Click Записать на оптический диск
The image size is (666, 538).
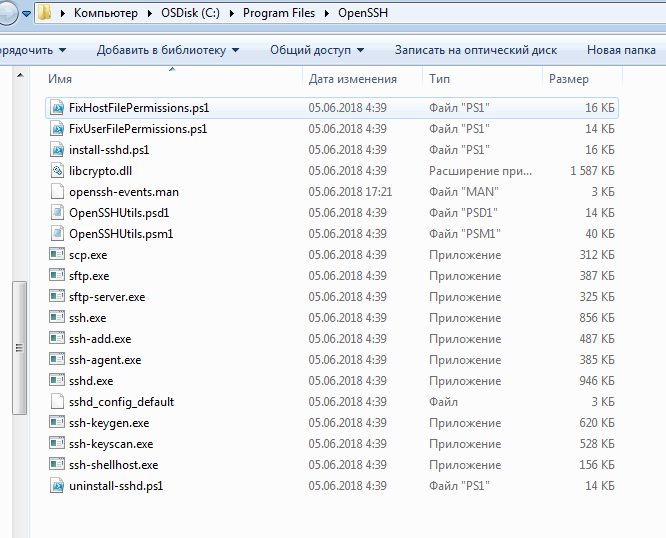pyautogui.click(x=476, y=50)
